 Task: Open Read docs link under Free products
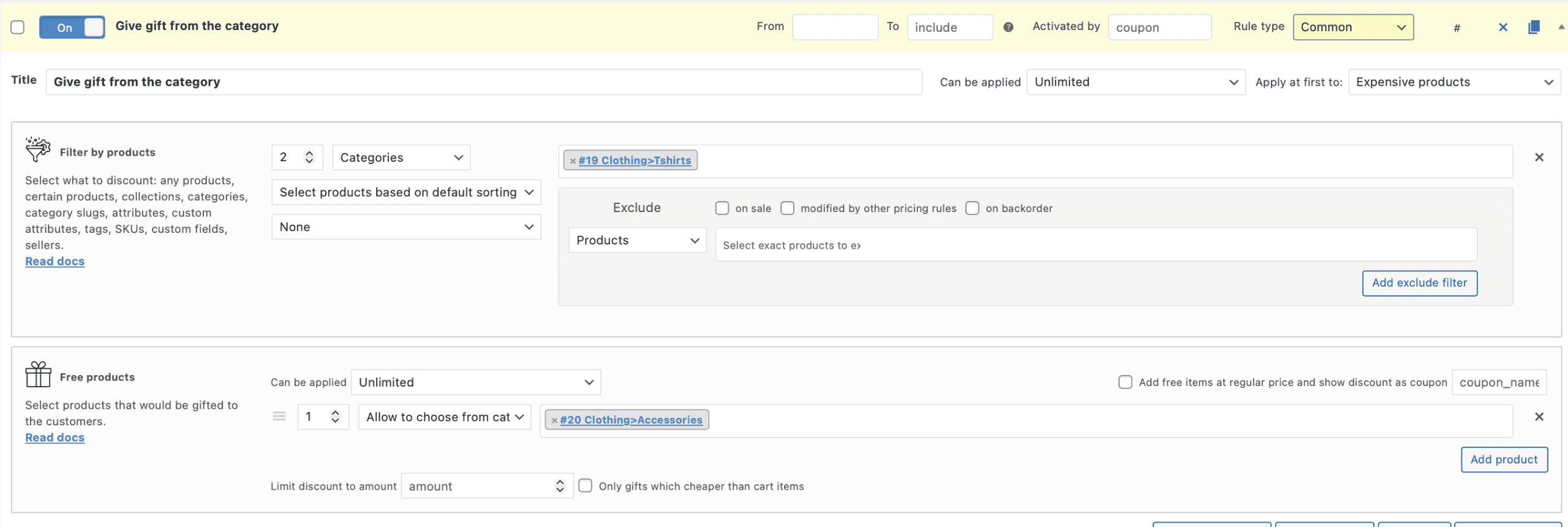coord(55,438)
